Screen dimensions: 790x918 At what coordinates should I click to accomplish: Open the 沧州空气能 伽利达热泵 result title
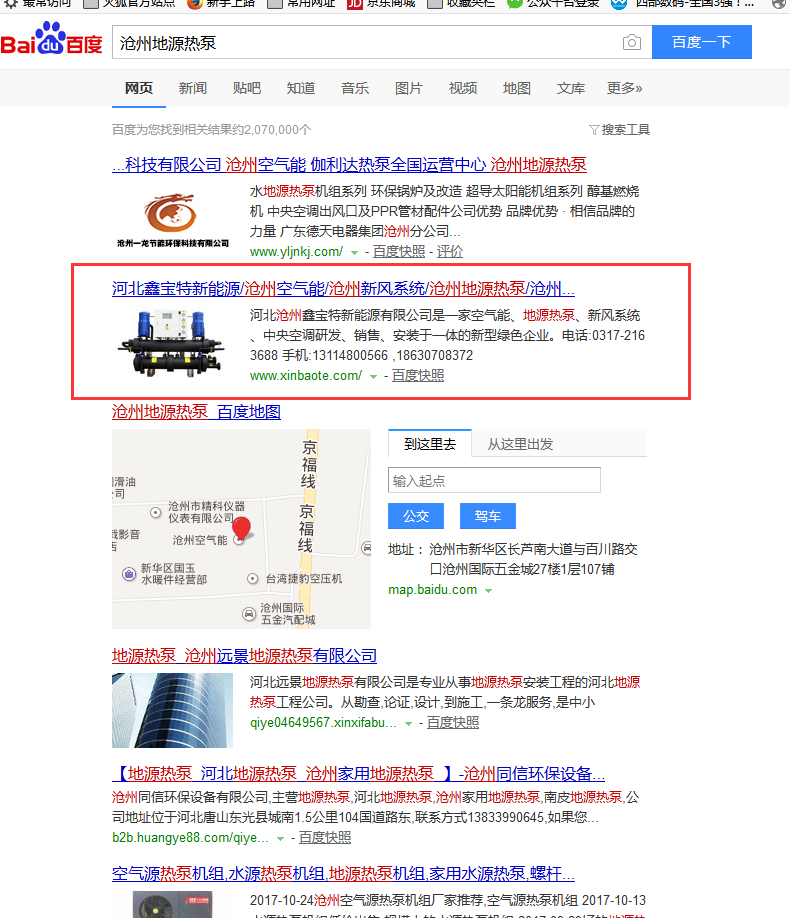[x=349, y=165]
